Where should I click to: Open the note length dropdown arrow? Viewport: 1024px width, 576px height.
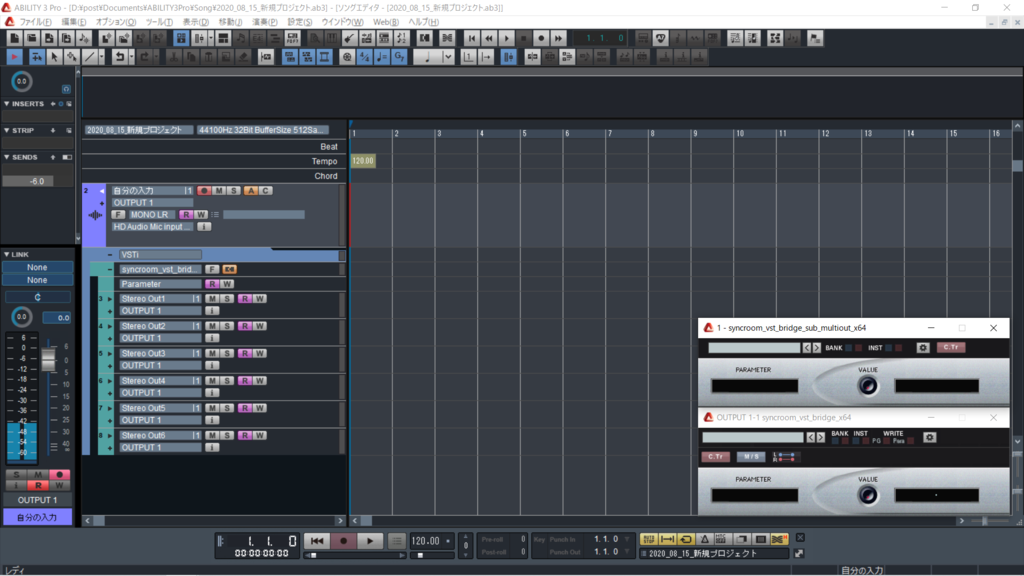click(448, 57)
